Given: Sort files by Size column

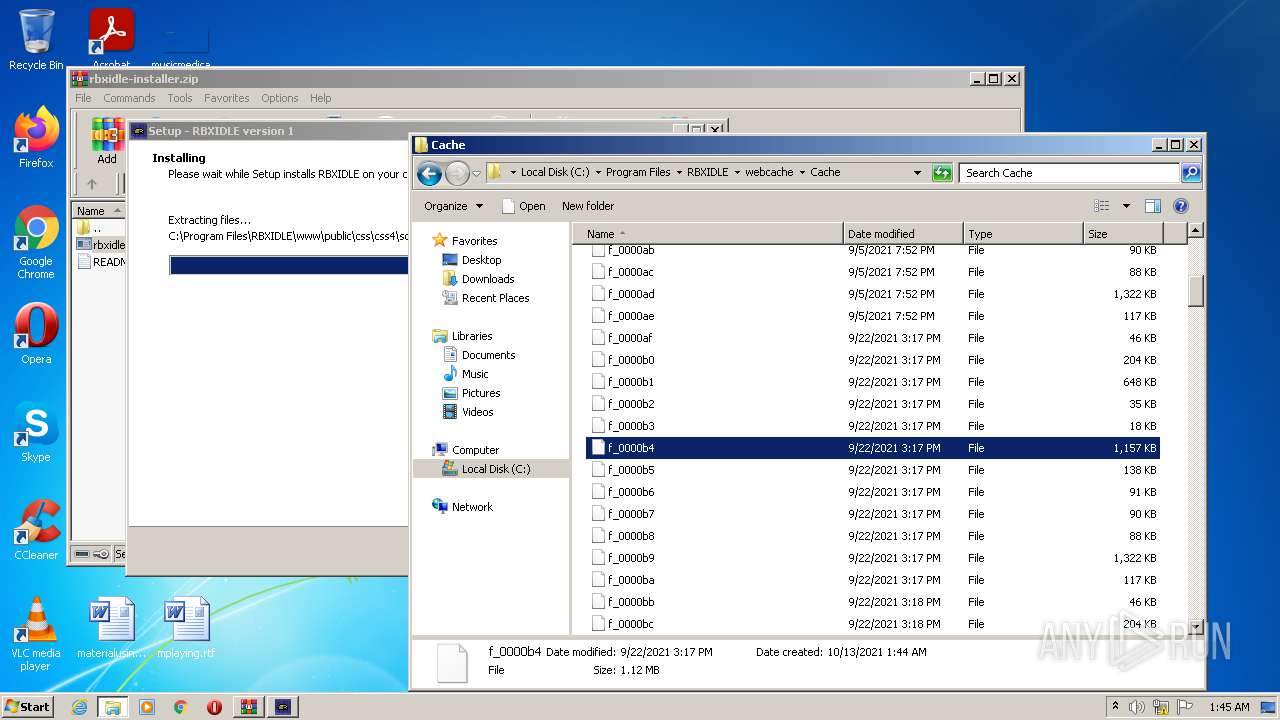Looking at the screenshot, I should click(1124, 234).
